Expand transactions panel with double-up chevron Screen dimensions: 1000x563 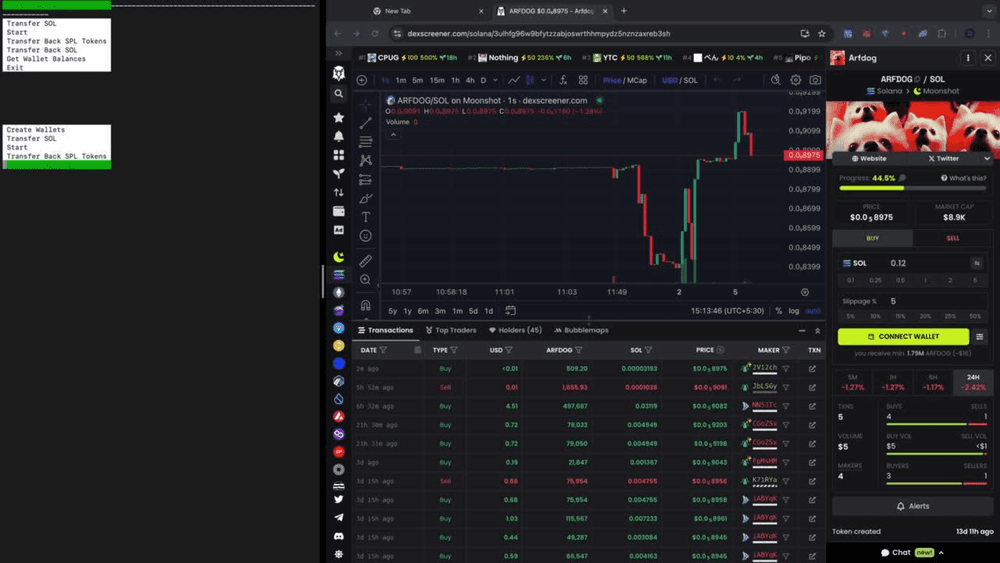[817, 330]
